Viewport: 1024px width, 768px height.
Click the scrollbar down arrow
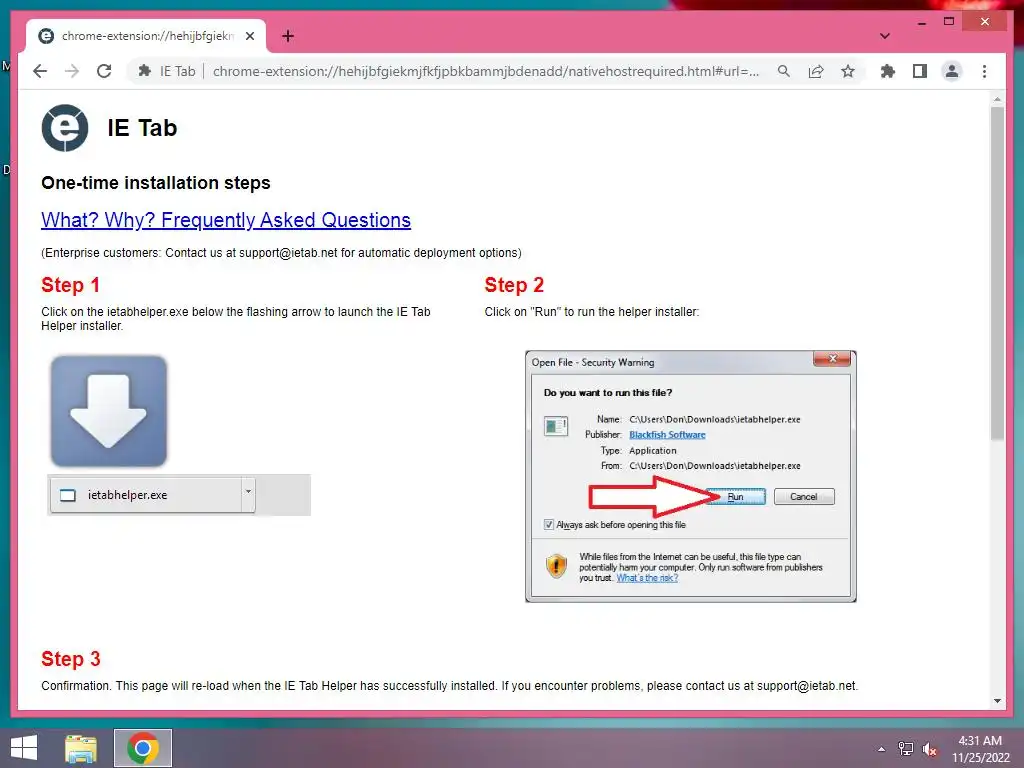[997, 701]
